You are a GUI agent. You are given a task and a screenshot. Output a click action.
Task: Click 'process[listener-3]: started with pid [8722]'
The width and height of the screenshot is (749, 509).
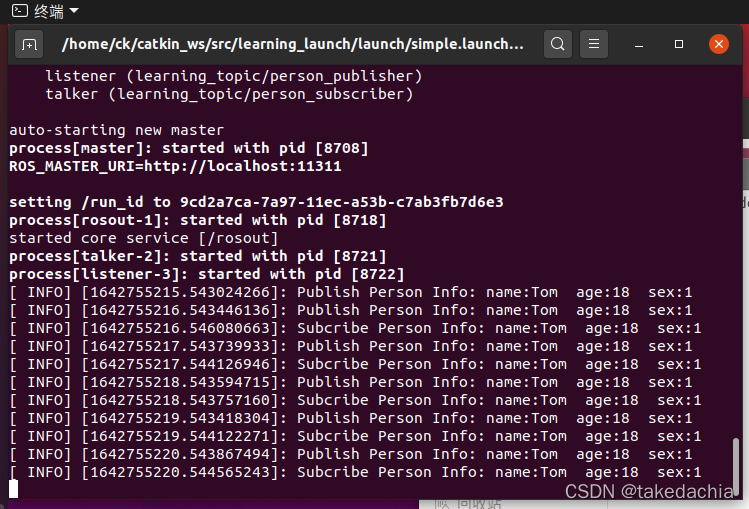pos(207,275)
